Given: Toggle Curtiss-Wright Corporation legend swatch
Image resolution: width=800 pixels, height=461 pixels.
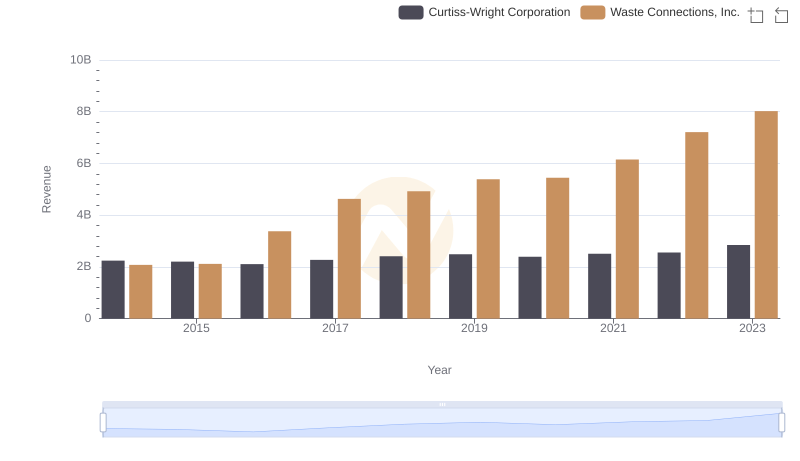Looking at the screenshot, I should tap(411, 12).
